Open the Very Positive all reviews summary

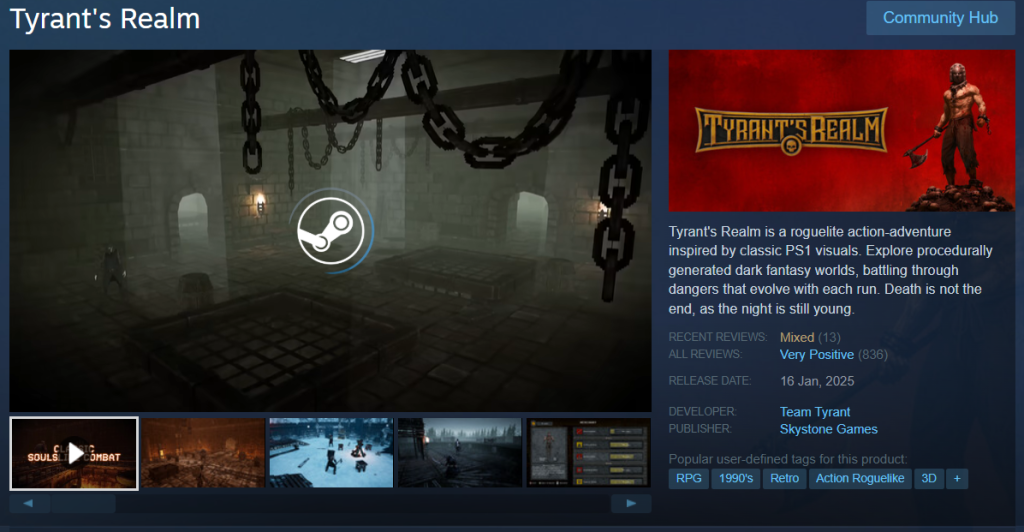[816, 354]
